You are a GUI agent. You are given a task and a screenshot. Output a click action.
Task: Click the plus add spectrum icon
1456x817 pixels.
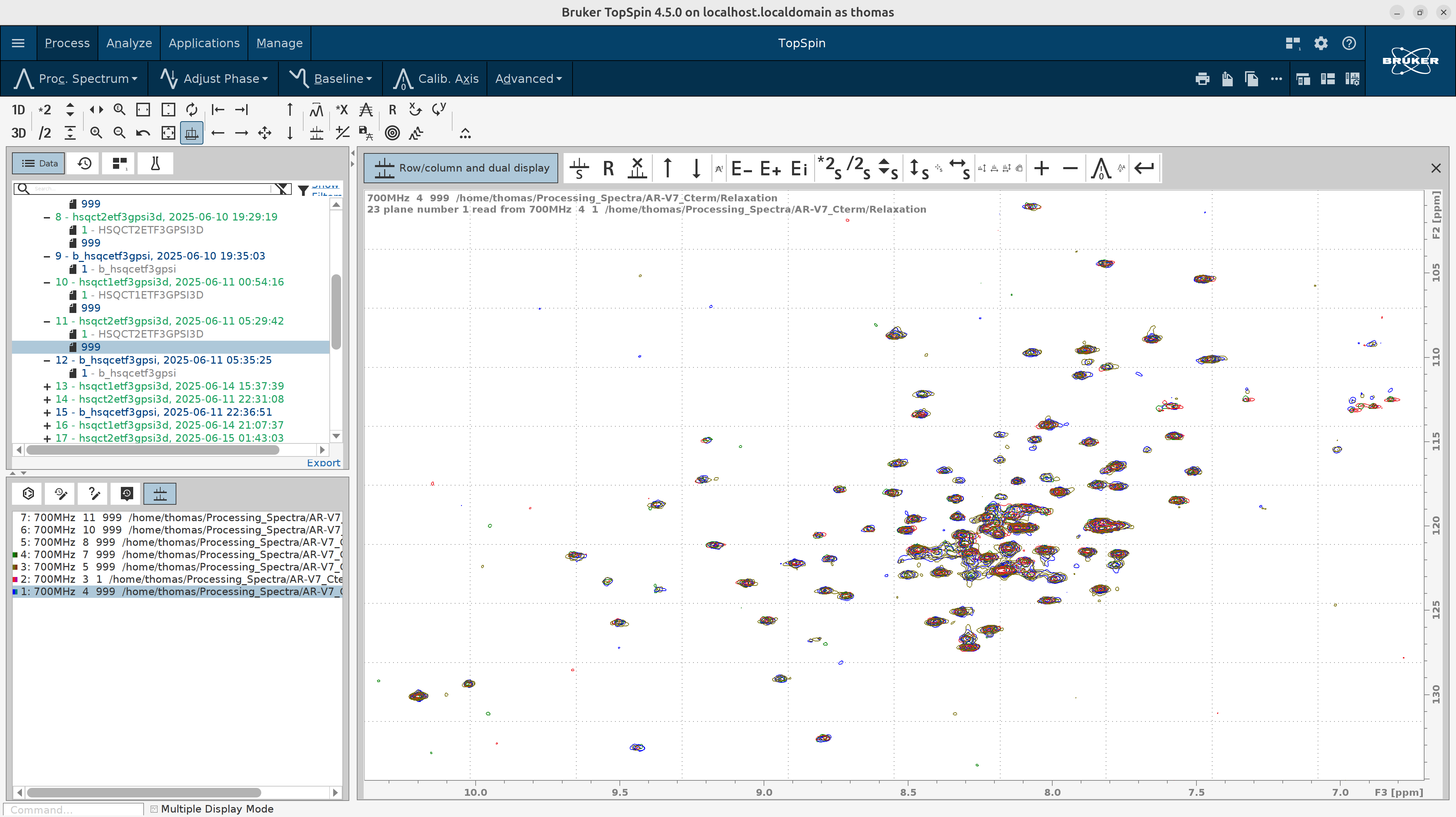[1041, 168]
